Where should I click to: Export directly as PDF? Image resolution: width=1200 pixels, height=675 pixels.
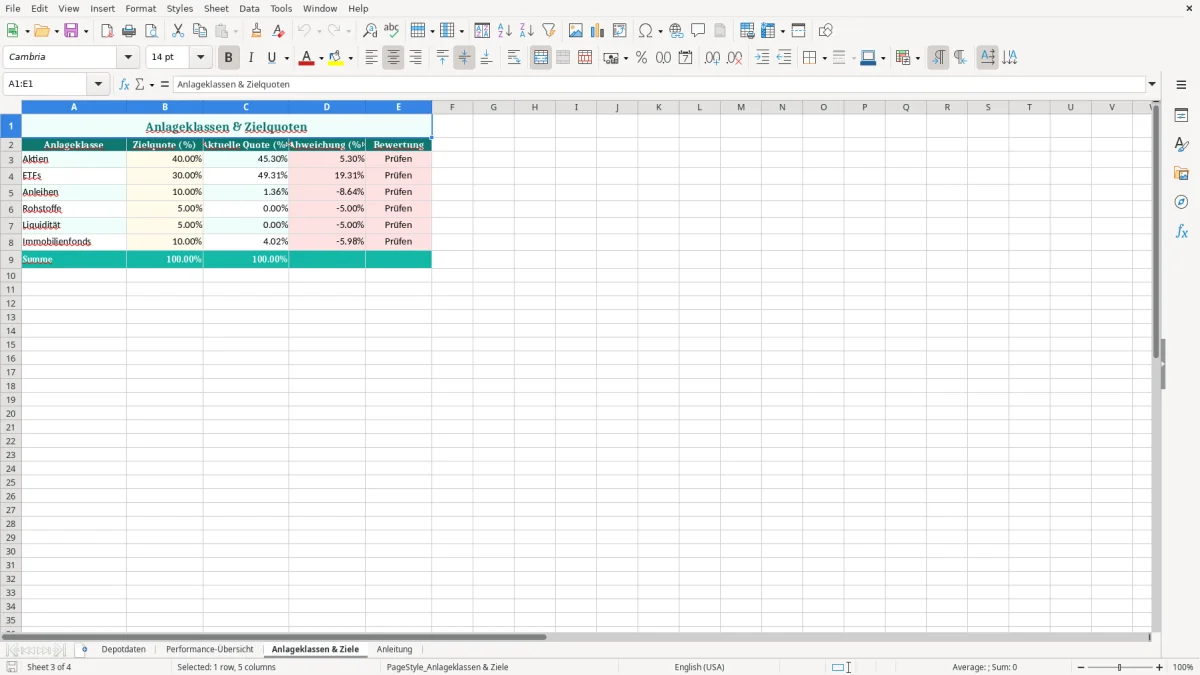[107, 31]
